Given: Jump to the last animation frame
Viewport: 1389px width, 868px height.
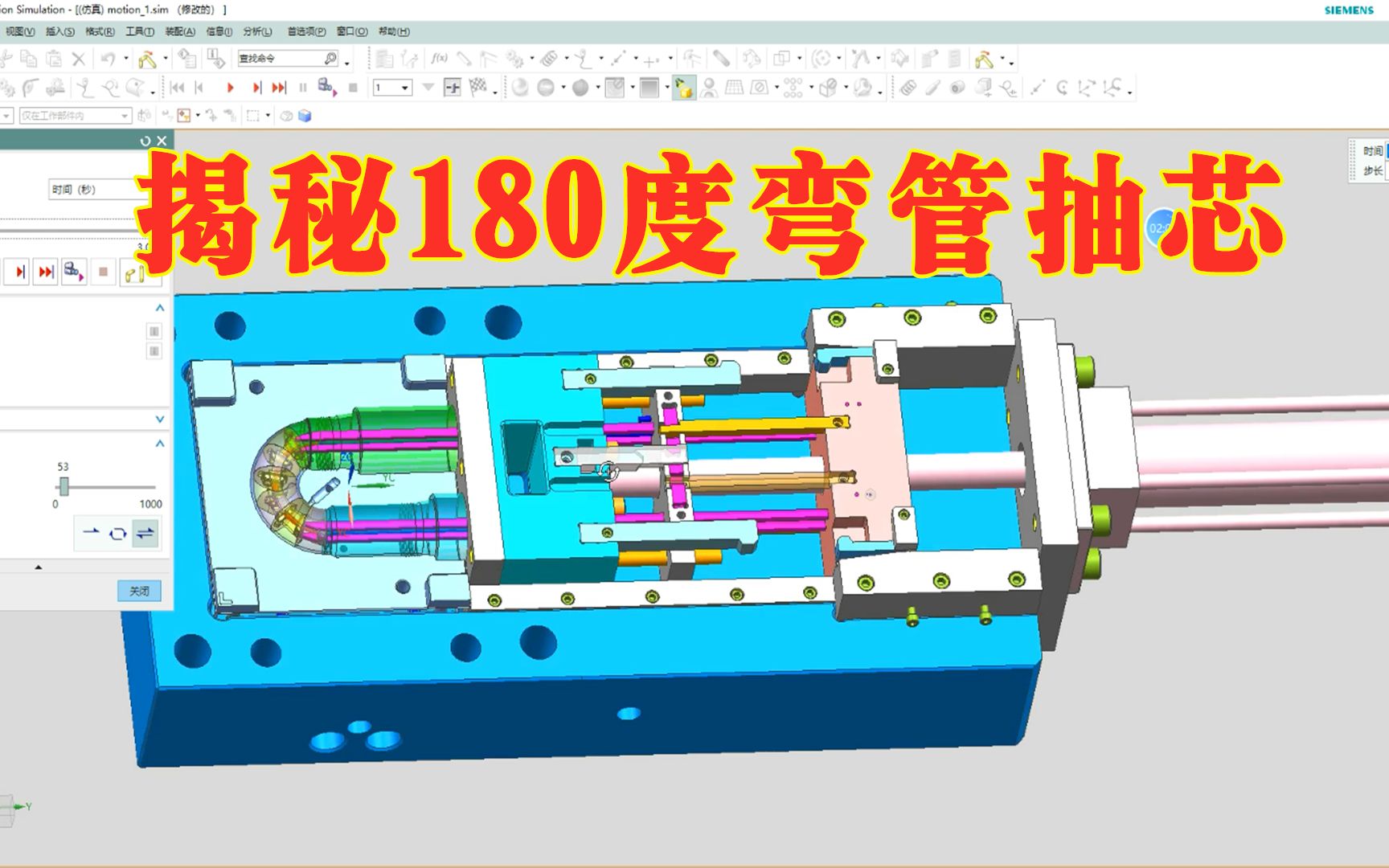Looking at the screenshot, I should [x=279, y=87].
